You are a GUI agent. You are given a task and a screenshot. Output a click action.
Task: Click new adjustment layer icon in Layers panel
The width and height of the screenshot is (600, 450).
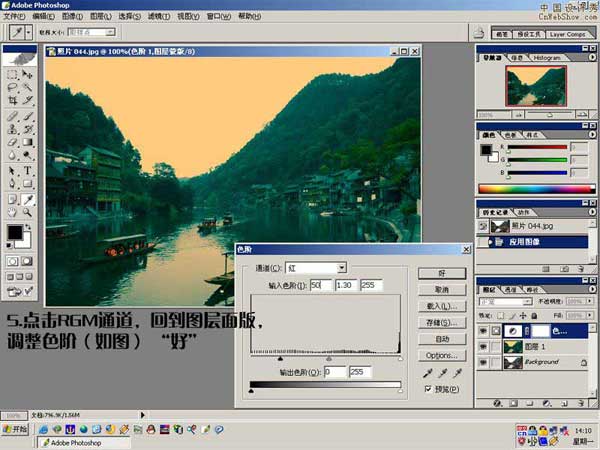547,403
